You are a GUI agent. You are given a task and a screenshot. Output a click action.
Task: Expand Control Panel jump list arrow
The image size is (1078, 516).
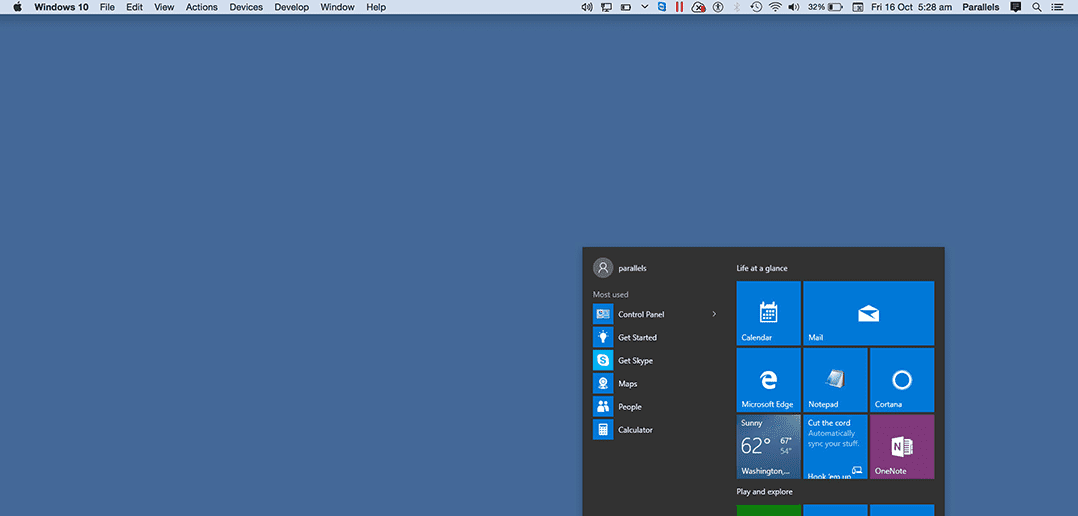[x=714, y=314]
